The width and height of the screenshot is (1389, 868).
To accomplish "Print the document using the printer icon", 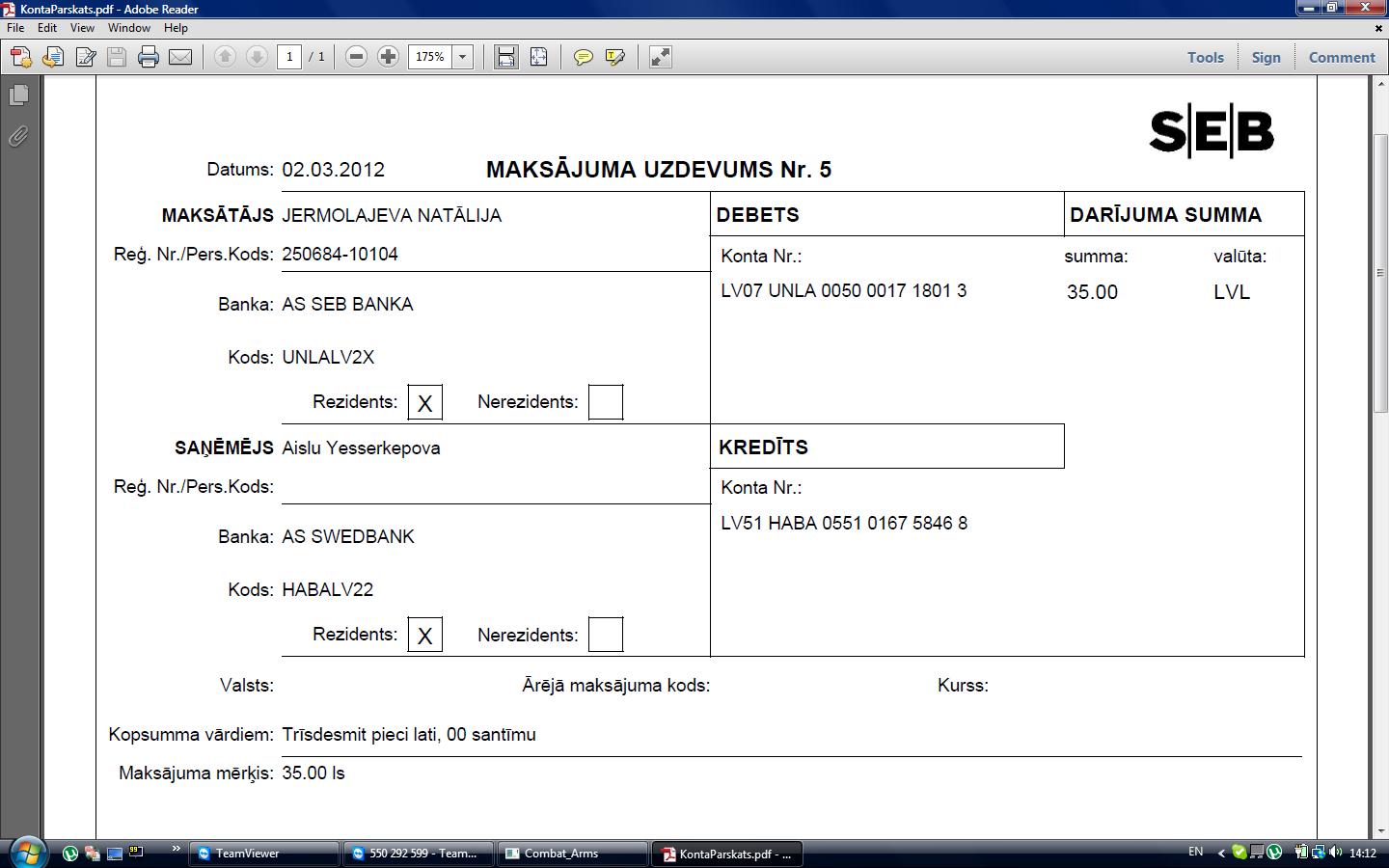I will tap(149, 57).
